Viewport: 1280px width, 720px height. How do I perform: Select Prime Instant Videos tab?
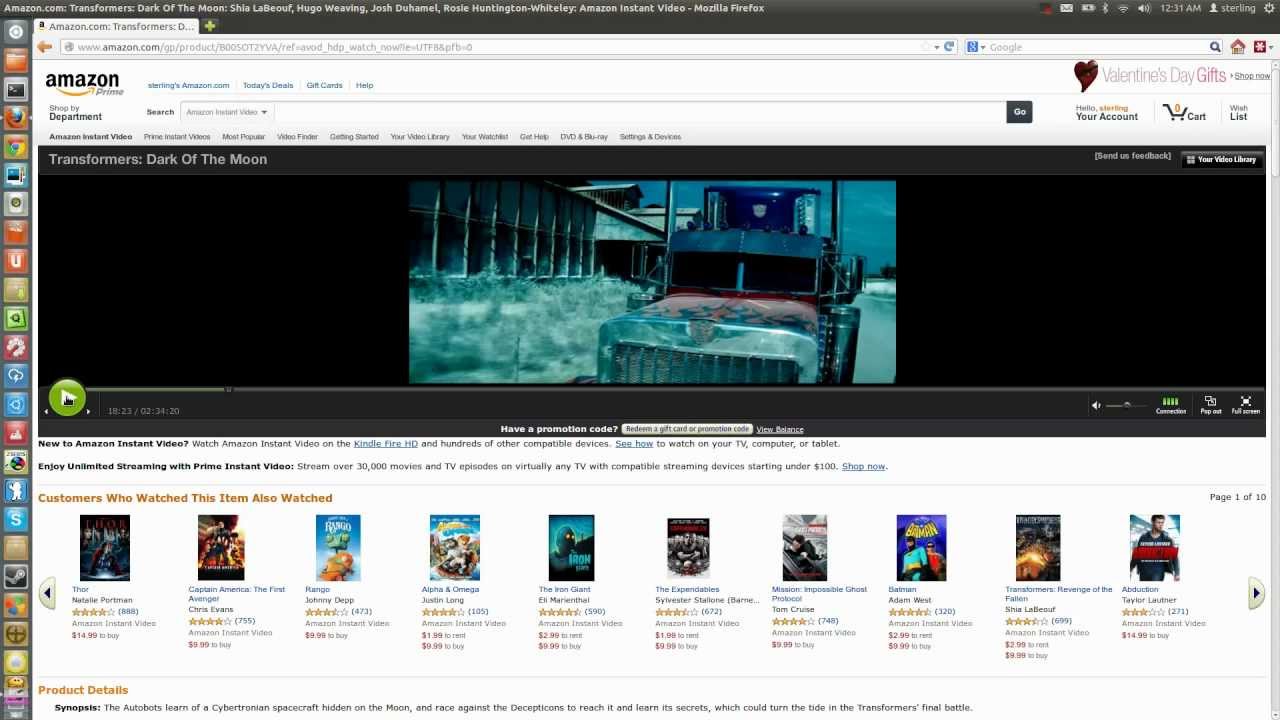[177, 137]
